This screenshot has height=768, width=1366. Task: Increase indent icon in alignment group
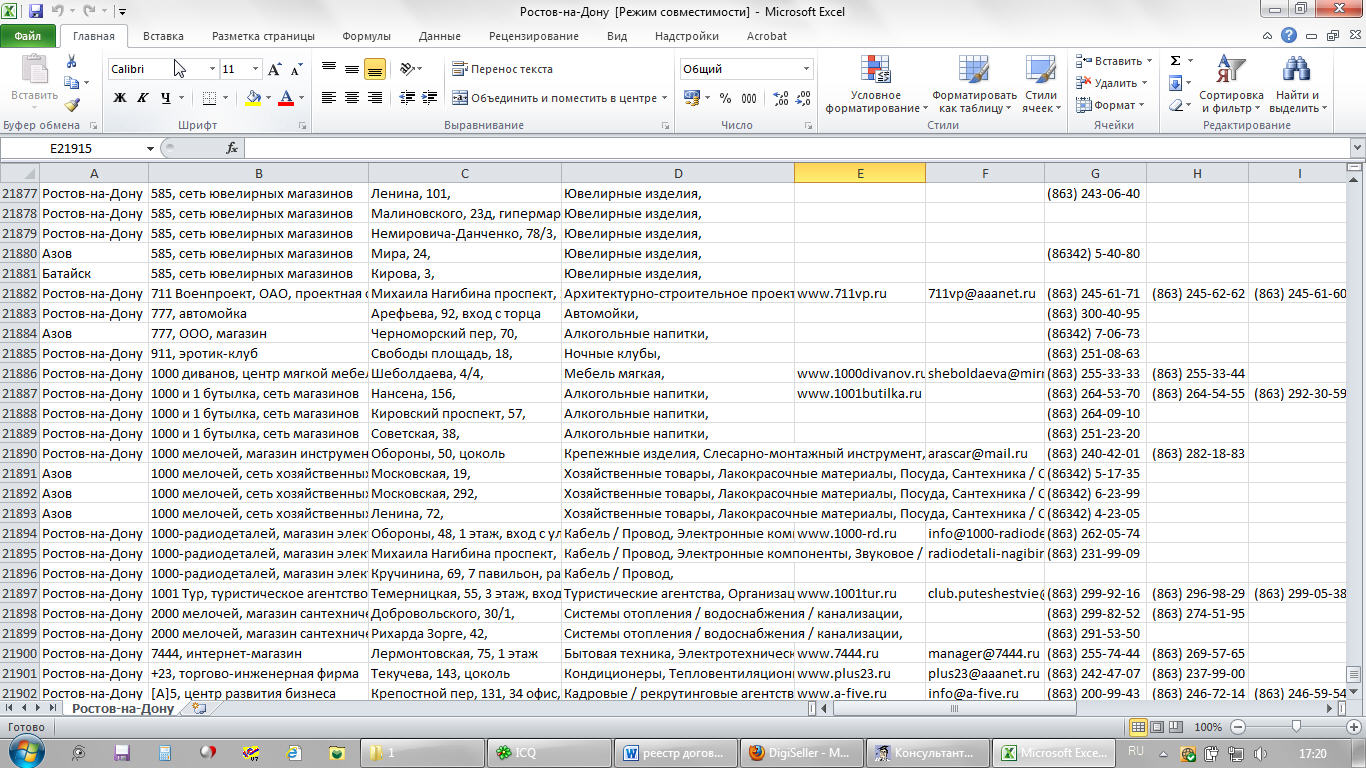tap(430, 98)
